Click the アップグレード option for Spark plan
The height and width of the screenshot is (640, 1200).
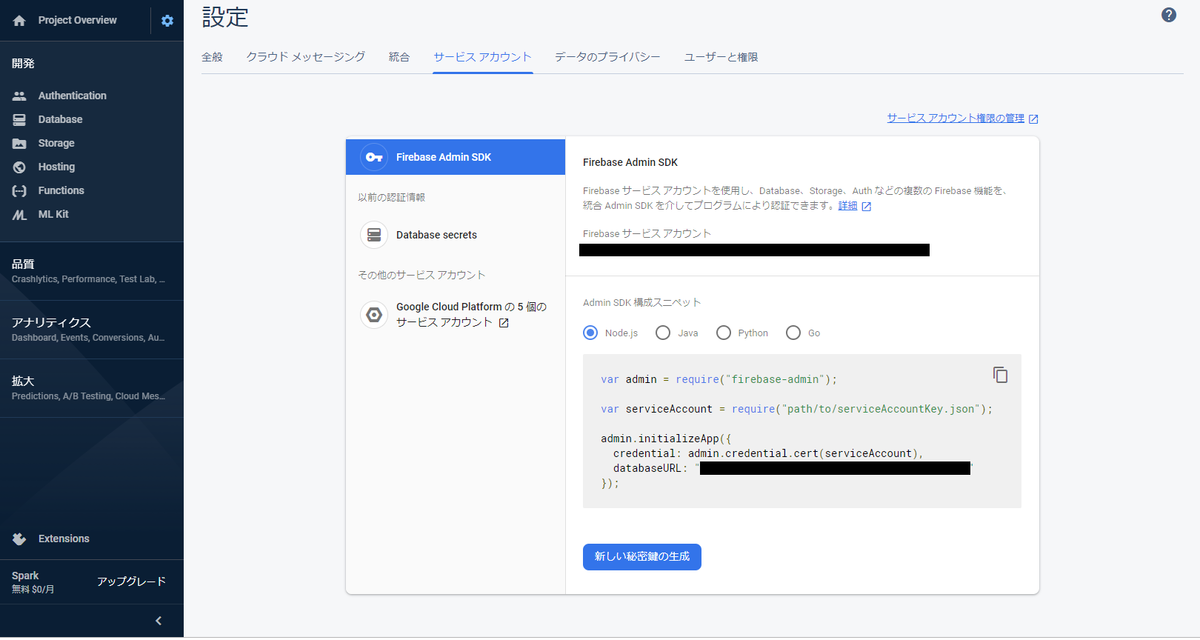click(x=133, y=581)
